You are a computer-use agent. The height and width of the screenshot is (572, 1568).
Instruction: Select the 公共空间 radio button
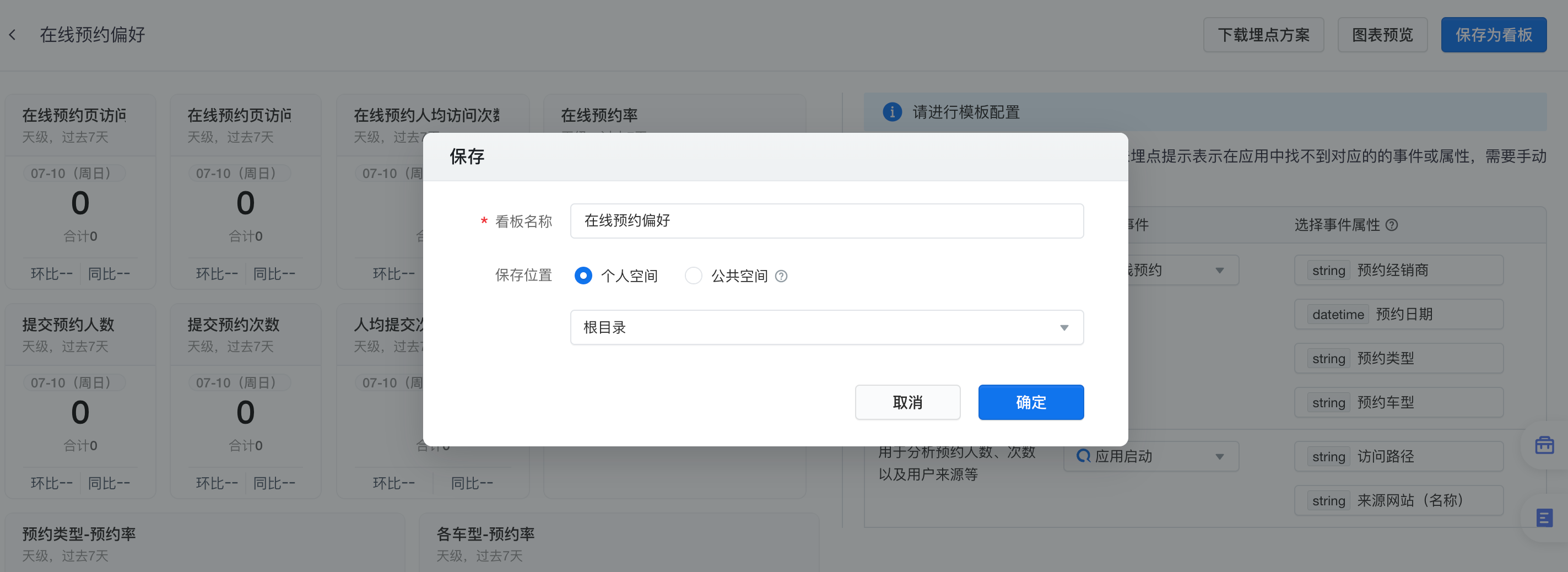693,276
